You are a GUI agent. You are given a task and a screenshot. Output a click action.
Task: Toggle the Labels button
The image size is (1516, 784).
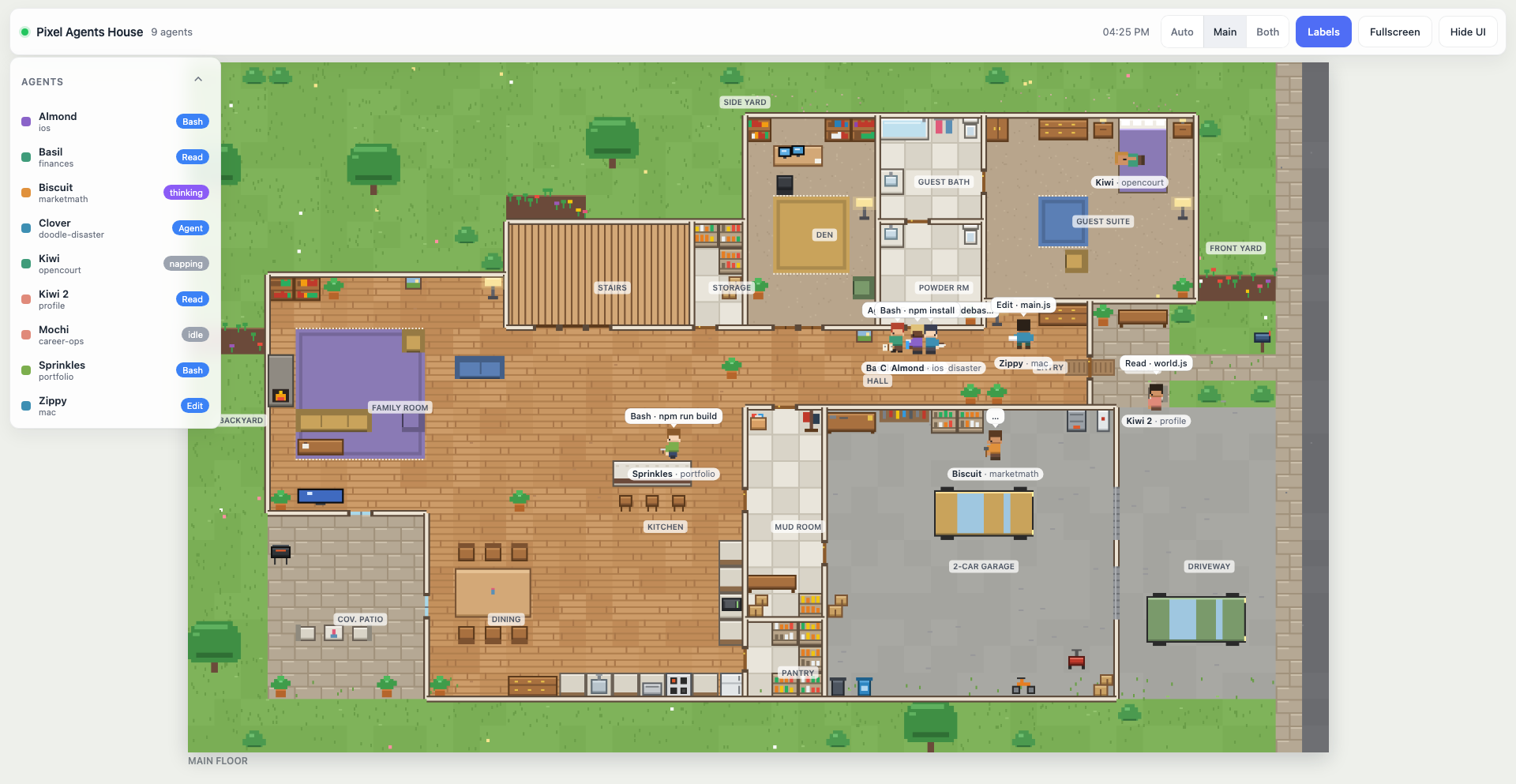[1323, 32]
